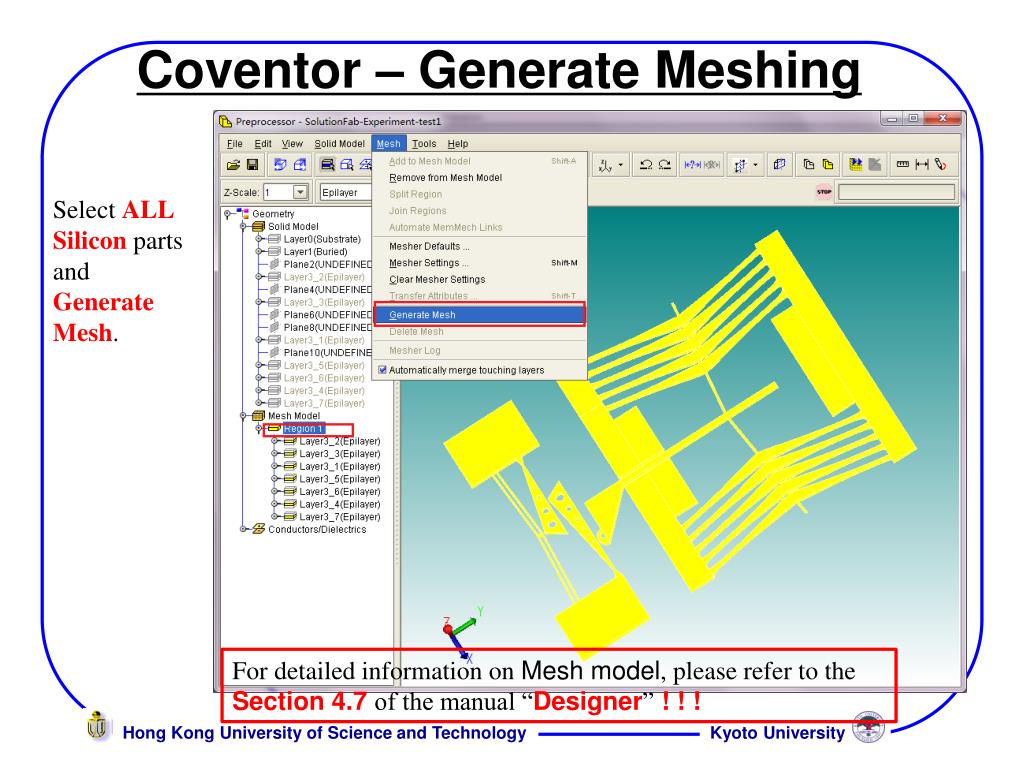Choose Mesher Defaults menu entry
The height and width of the screenshot is (768, 1024).
pyautogui.click(x=479, y=246)
